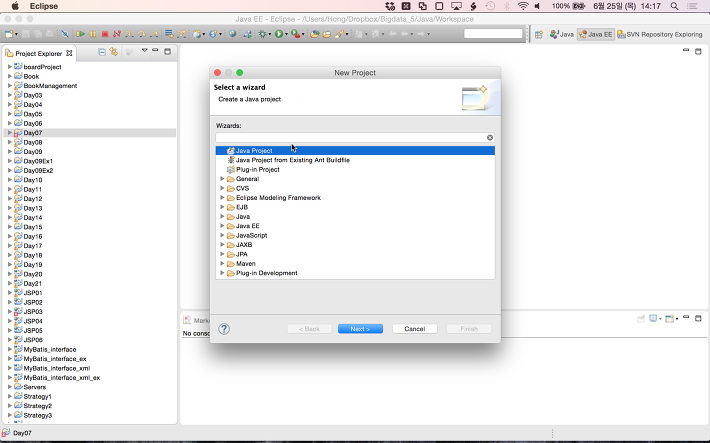Click the Step Over icon
Image resolution: width=710 pixels, height=443 pixels.
point(142,34)
